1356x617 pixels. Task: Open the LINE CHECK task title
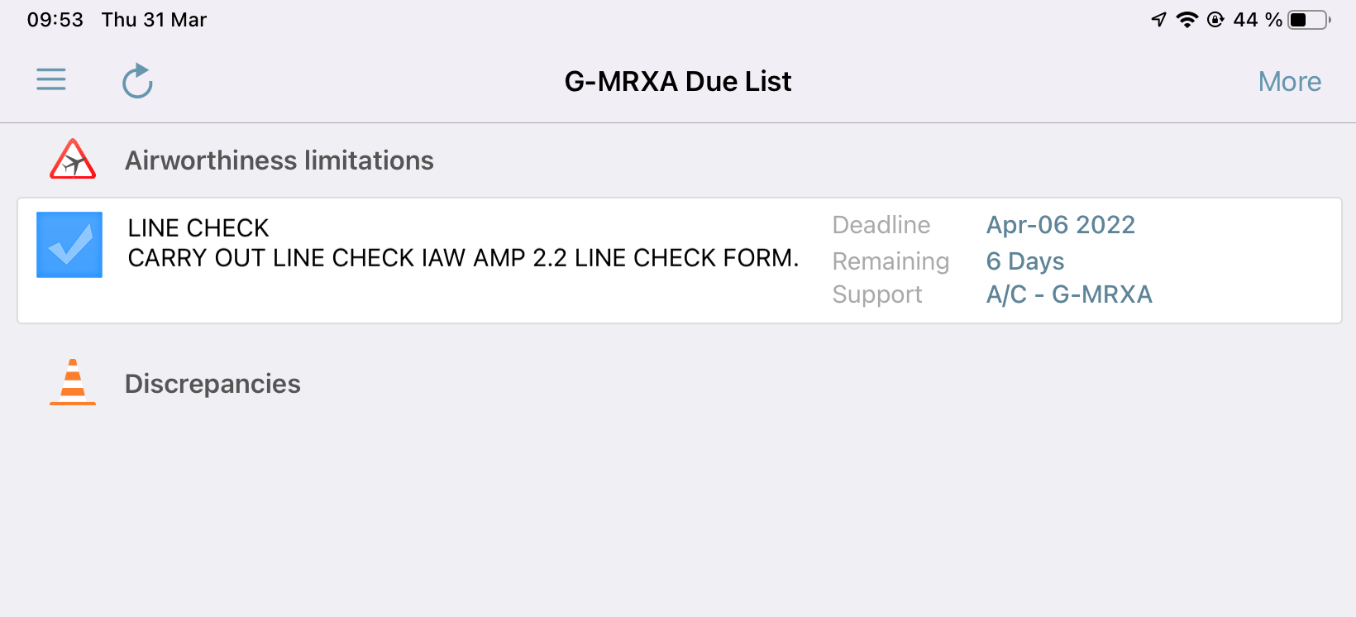click(199, 228)
